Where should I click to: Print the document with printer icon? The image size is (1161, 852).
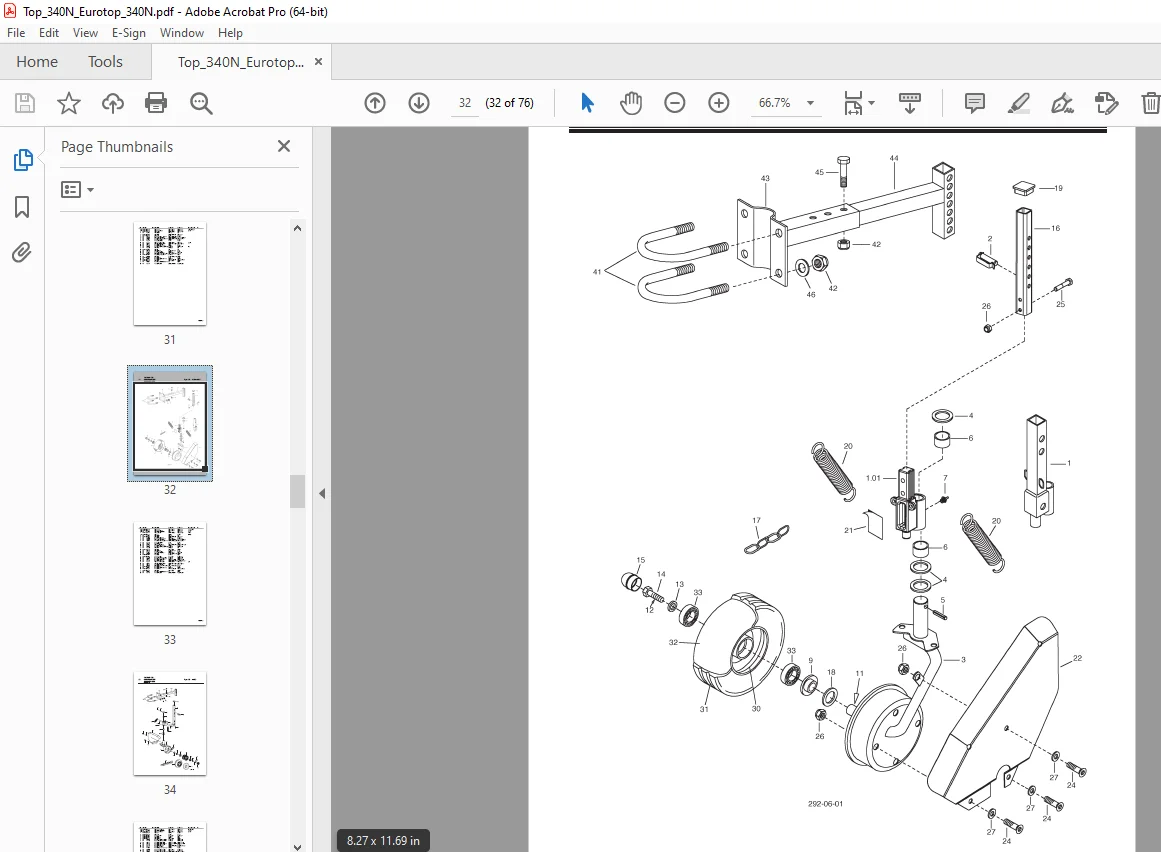(156, 103)
